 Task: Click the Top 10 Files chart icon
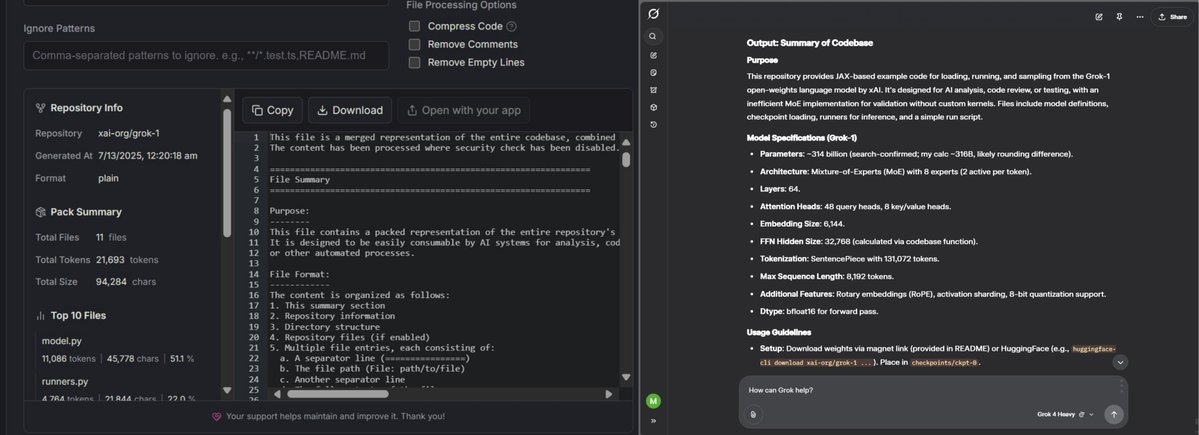pyautogui.click(x=41, y=316)
